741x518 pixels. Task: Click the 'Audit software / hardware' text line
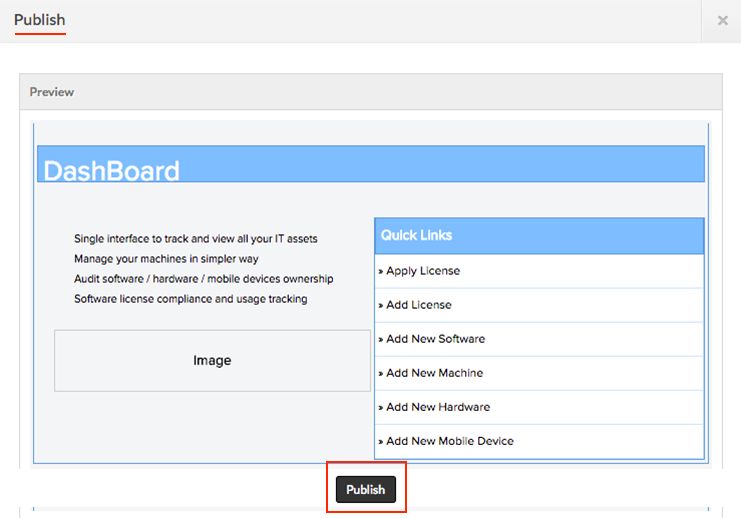tap(203, 279)
